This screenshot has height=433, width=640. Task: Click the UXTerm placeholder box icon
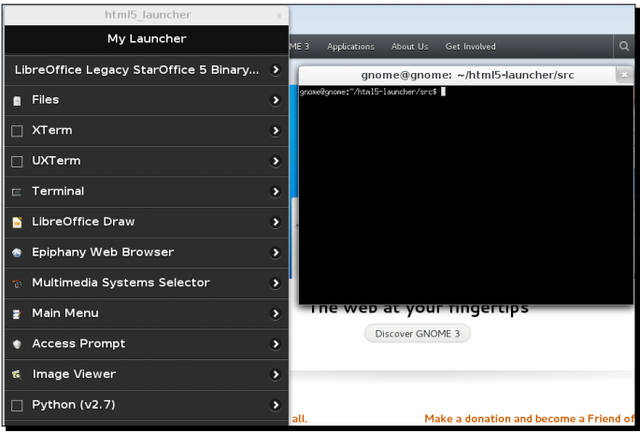17,161
